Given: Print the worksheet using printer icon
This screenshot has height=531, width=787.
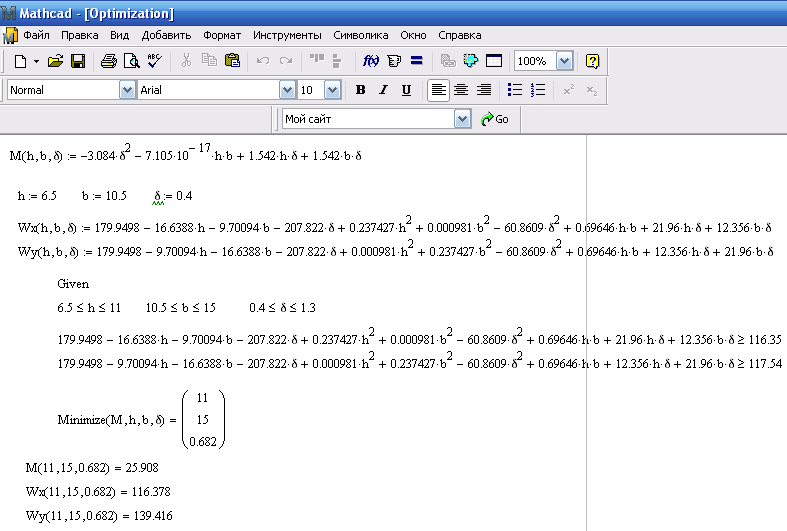Looking at the screenshot, I should coord(109,61).
